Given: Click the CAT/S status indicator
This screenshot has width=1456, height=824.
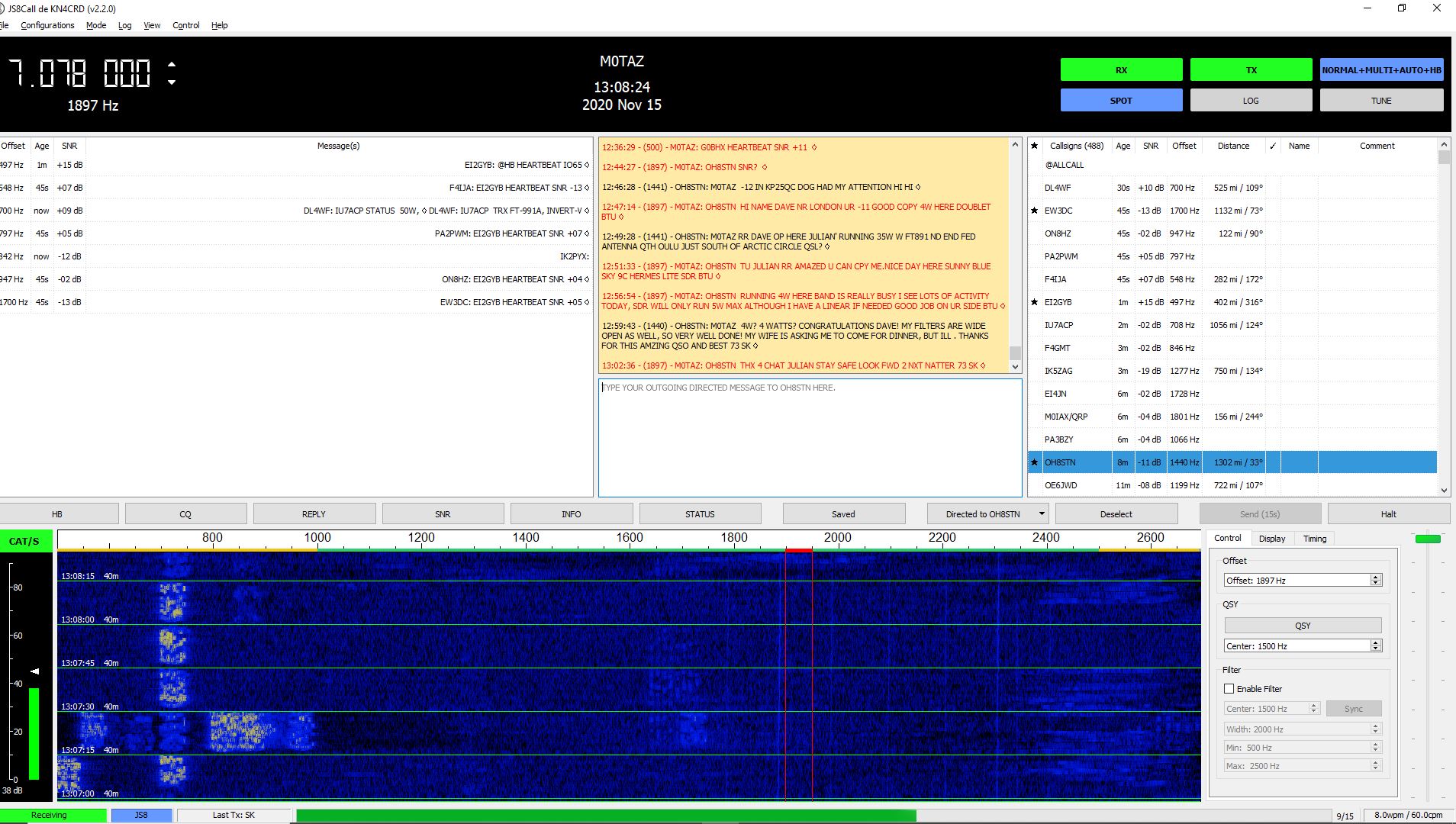Looking at the screenshot, I should (x=24, y=541).
